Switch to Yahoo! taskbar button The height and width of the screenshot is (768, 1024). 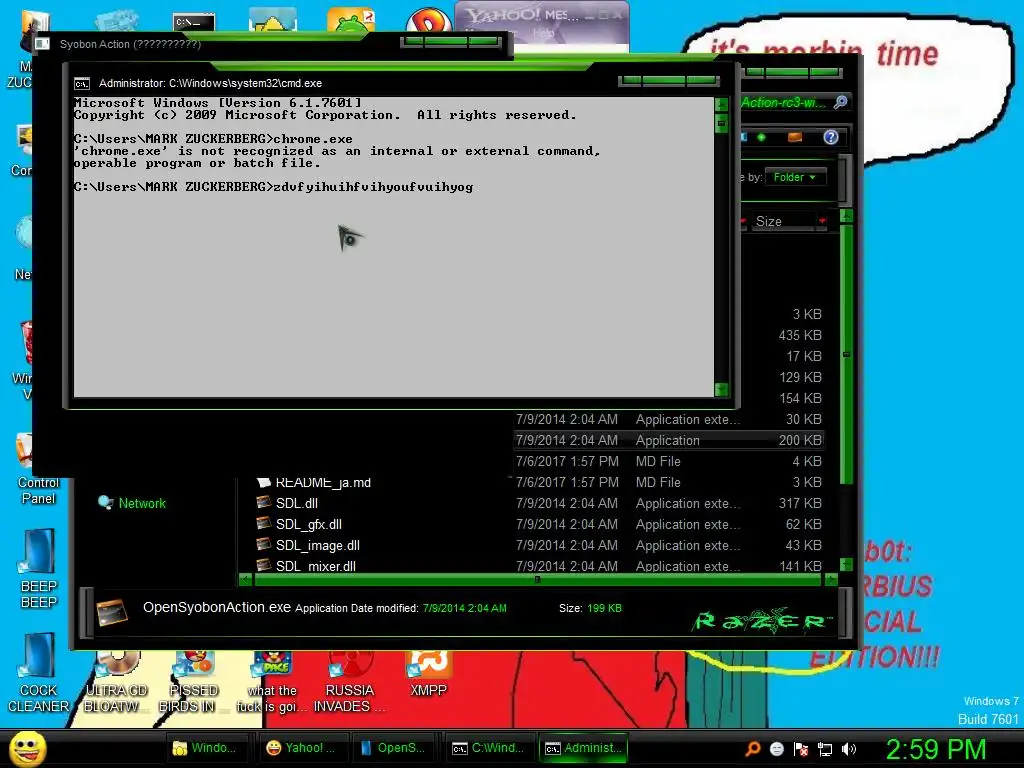[302, 748]
